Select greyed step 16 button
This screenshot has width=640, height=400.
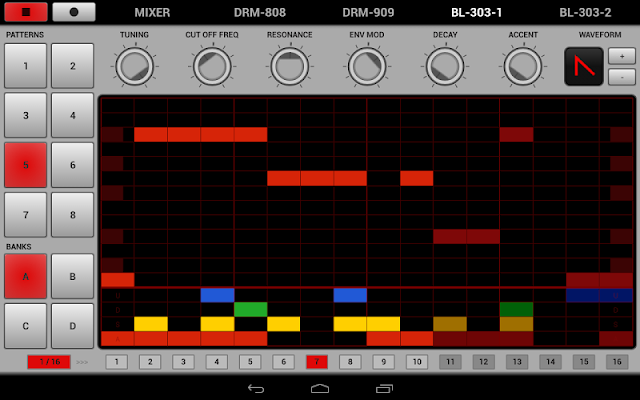tap(617, 362)
